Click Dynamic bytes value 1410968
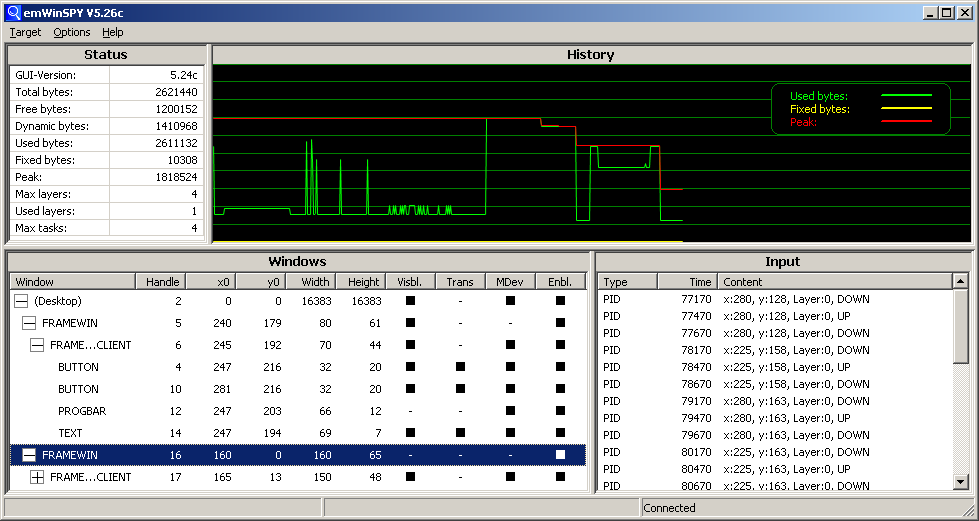 coord(176,126)
